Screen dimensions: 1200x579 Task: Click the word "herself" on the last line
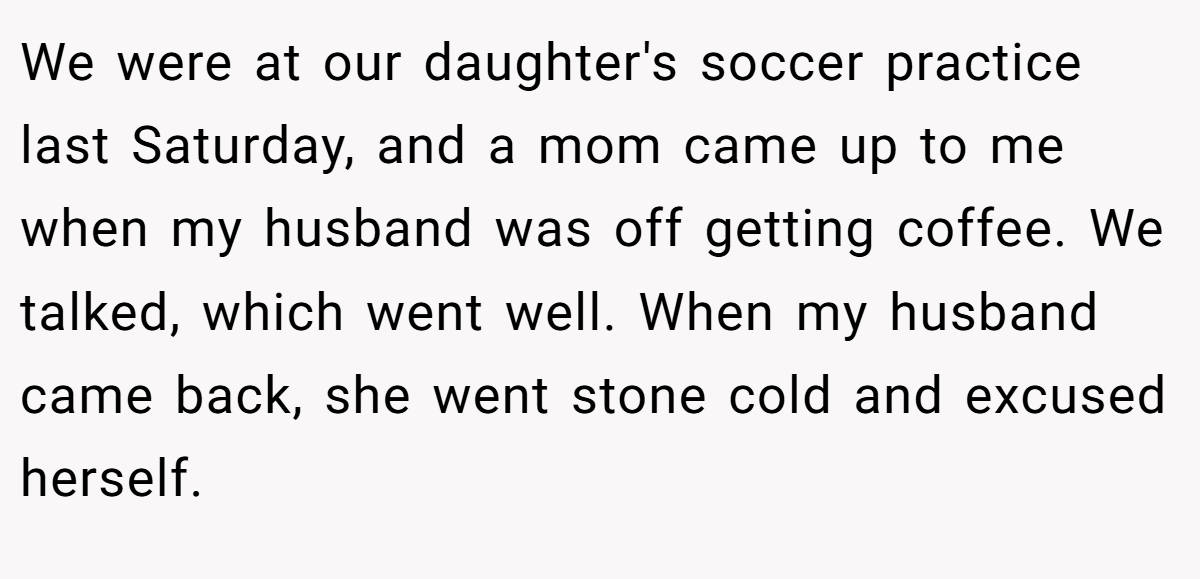tap(104, 479)
